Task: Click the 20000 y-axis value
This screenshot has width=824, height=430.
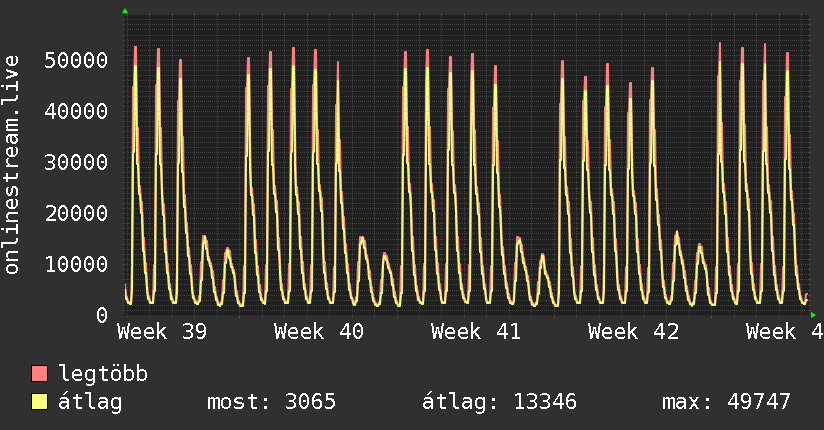Action: (76, 213)
